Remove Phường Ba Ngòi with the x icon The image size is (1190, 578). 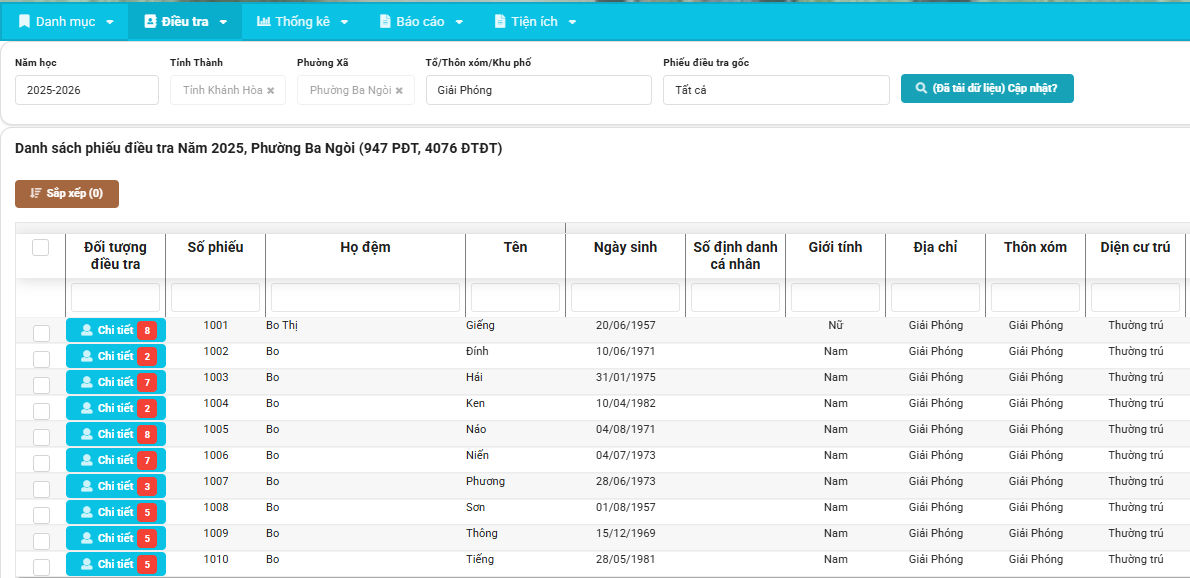(399, 90)
